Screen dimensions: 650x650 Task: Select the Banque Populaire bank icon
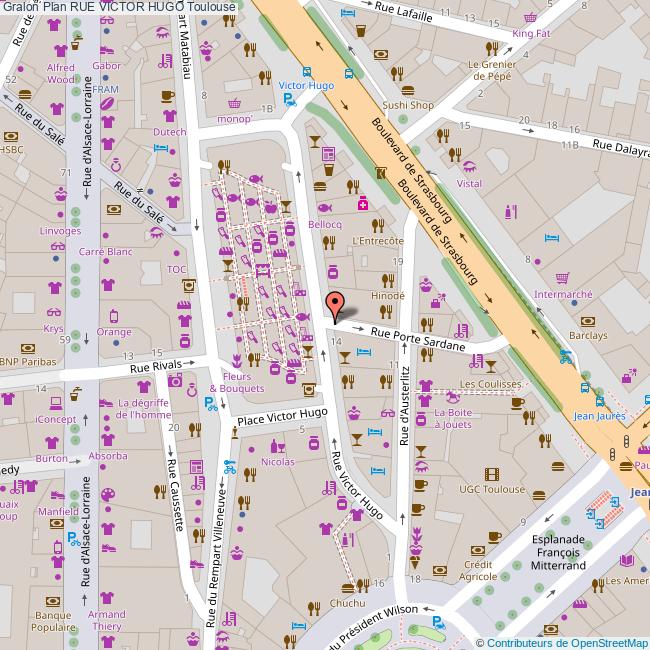53,601
